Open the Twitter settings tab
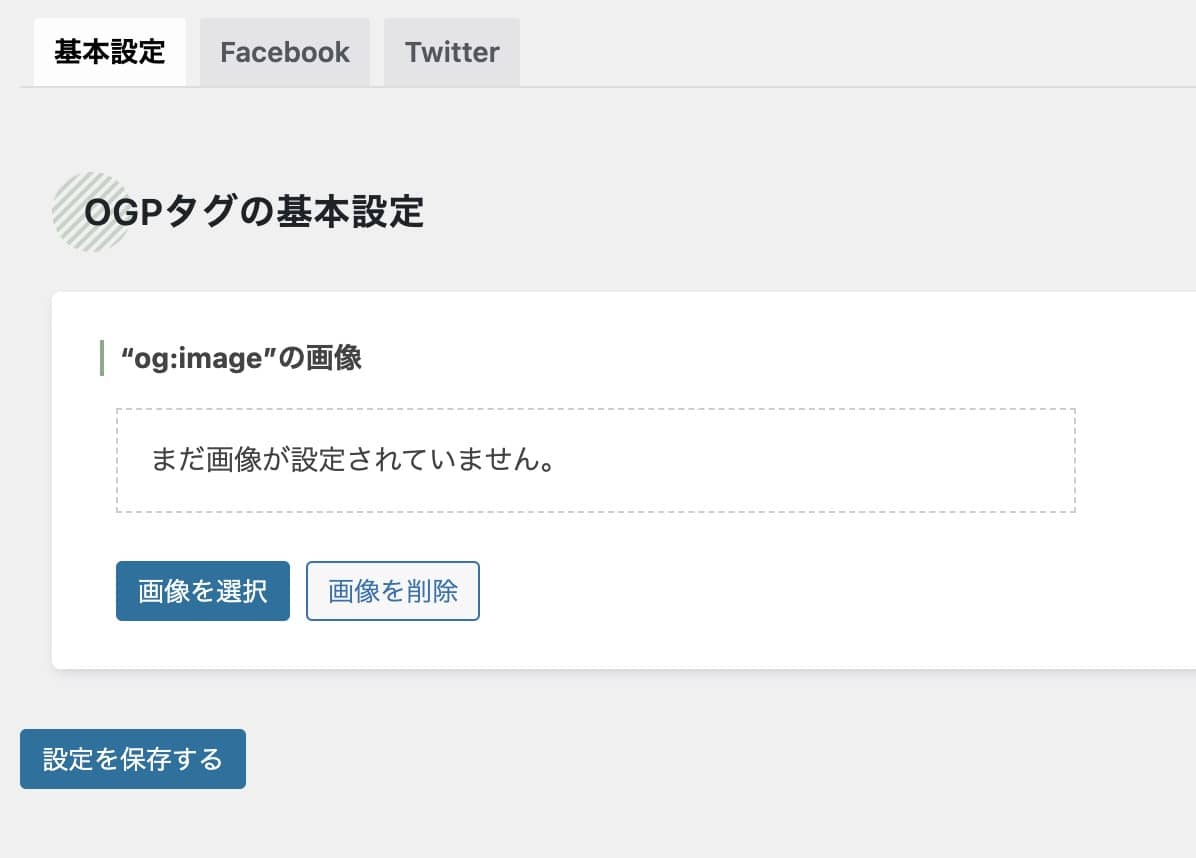Screen dimensions: 1196x858 click(451, 52)
